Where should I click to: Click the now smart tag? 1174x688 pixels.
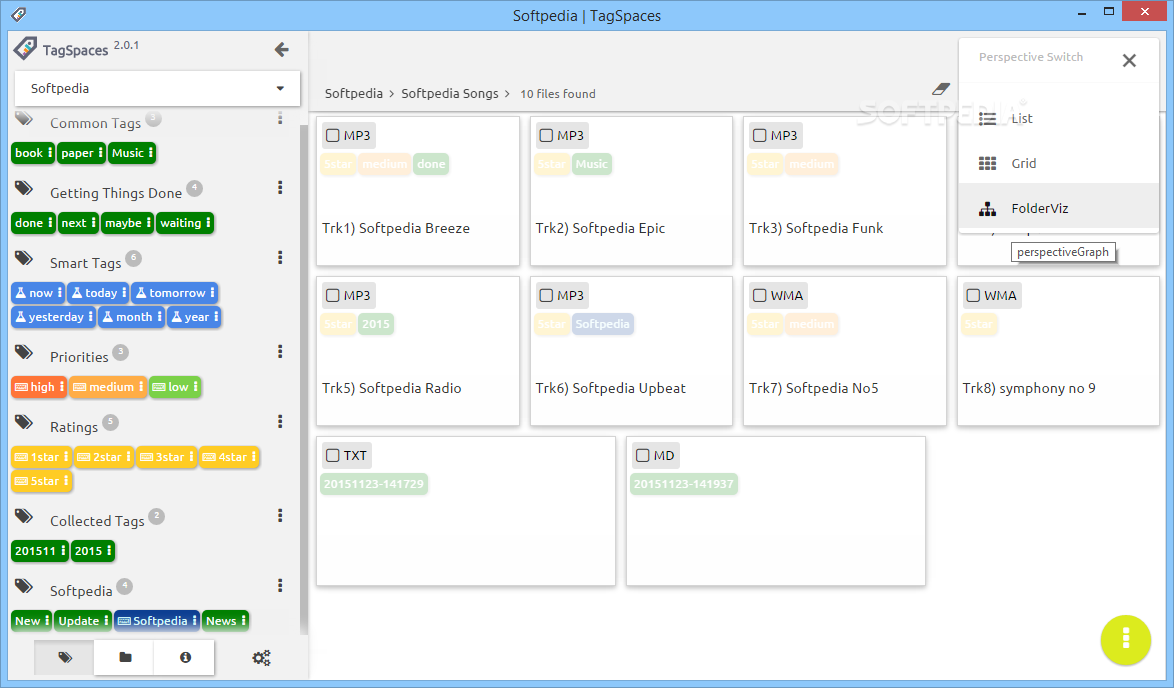click(37, 293)
